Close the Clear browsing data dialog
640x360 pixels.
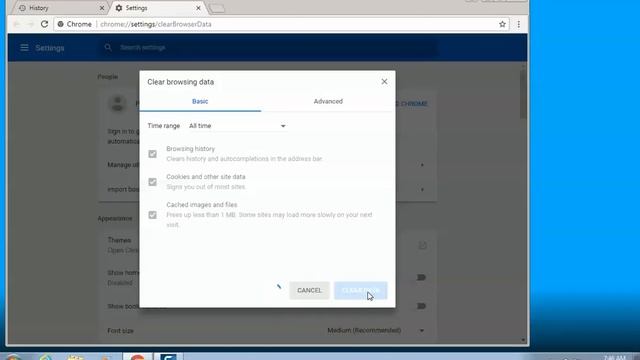coord(384,82)
